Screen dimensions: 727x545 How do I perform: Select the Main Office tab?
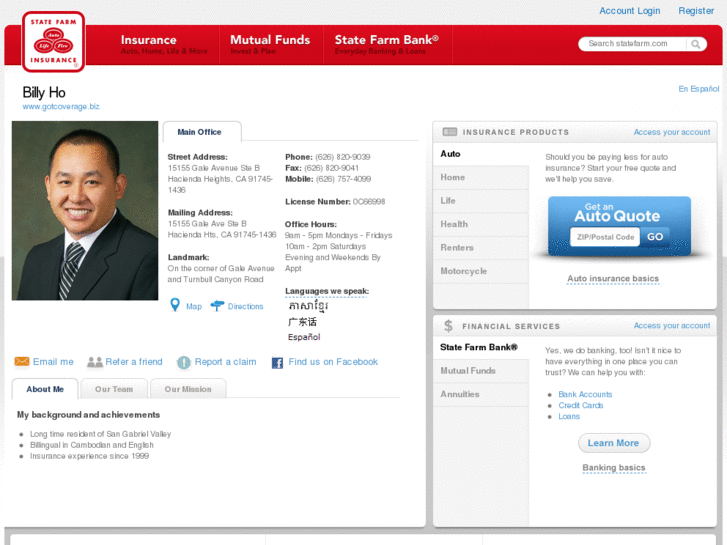tap(202, 132)
